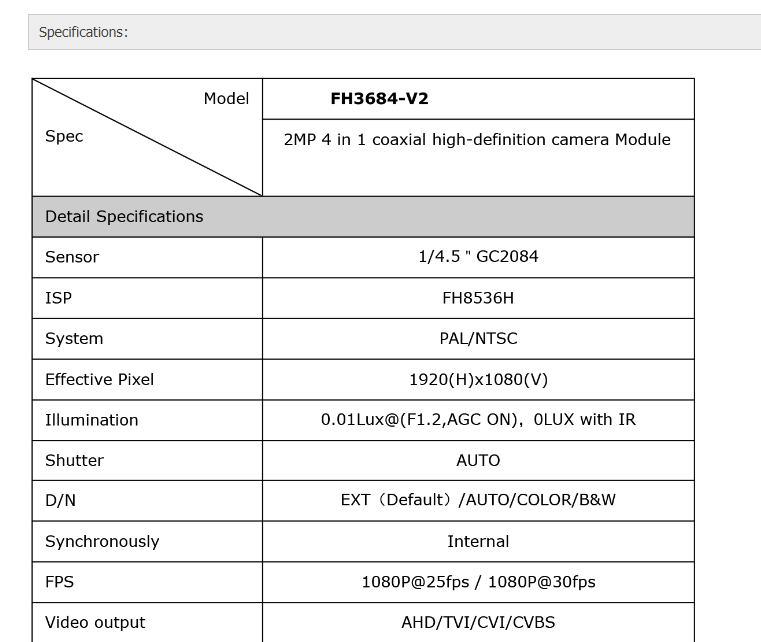Select the AUTO shutter value
Screen dimensions: 761x642
click(x=478, y=461)
